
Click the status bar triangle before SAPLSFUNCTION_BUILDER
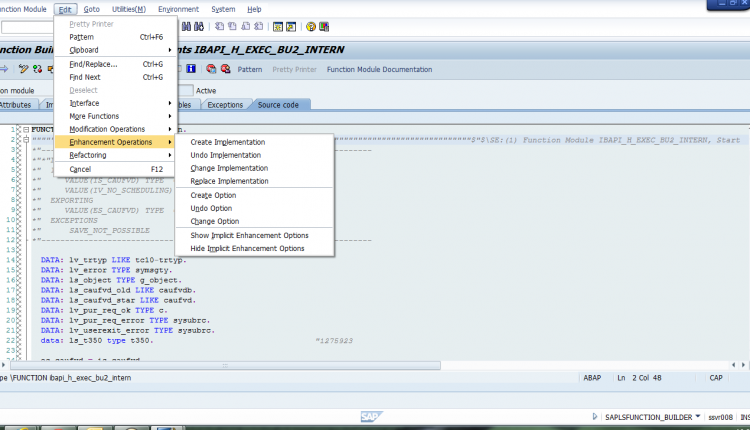point(595,417)
